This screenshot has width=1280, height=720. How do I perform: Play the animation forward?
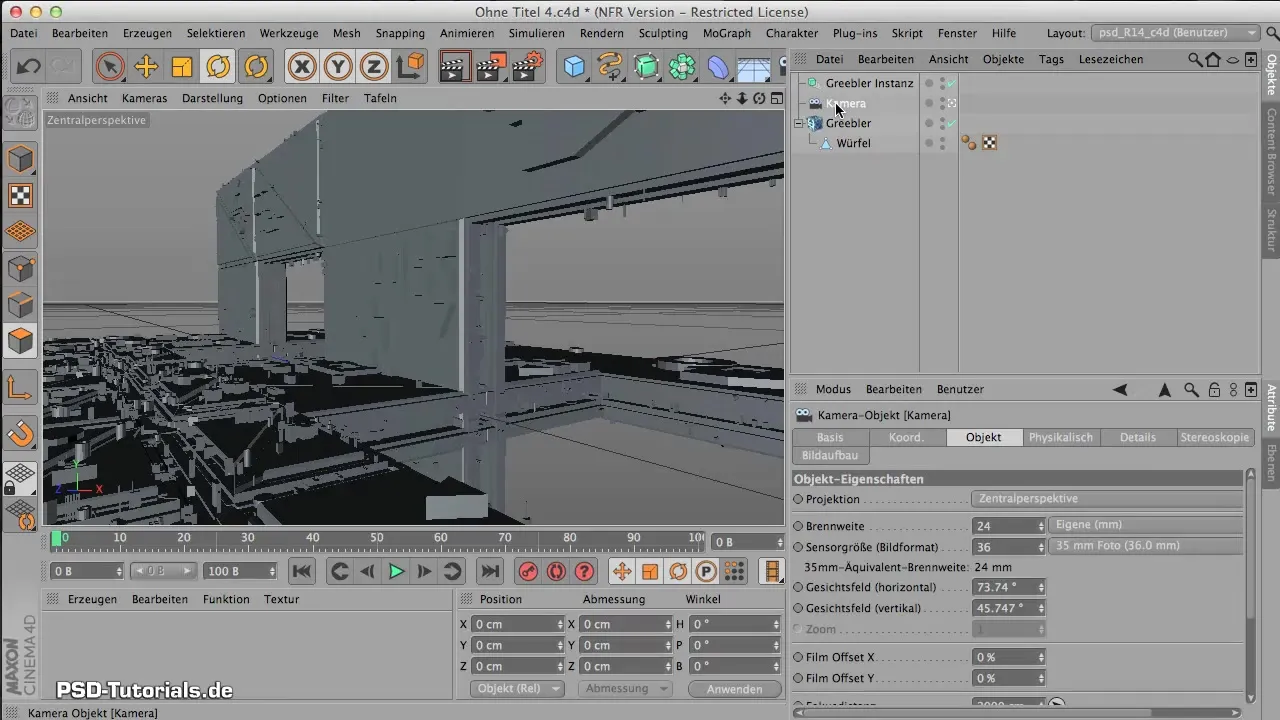tap(396, 571)
